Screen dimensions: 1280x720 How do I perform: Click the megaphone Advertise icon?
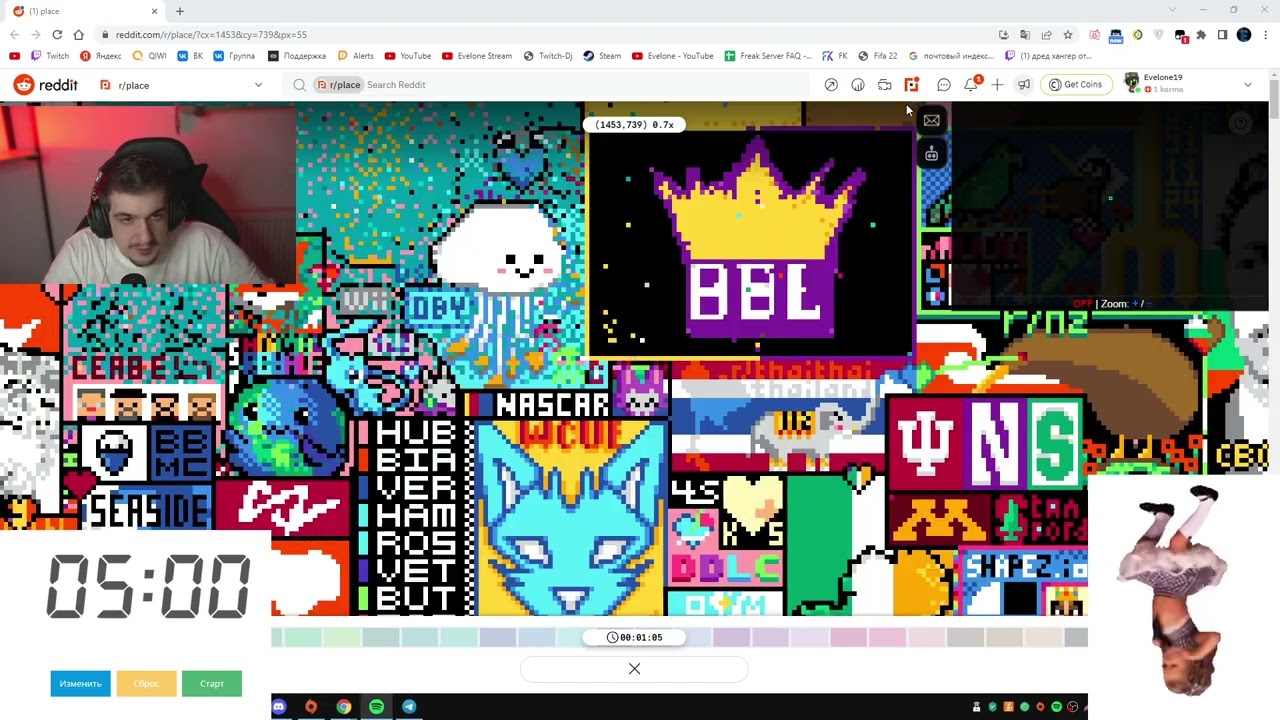coord(1024,85)
